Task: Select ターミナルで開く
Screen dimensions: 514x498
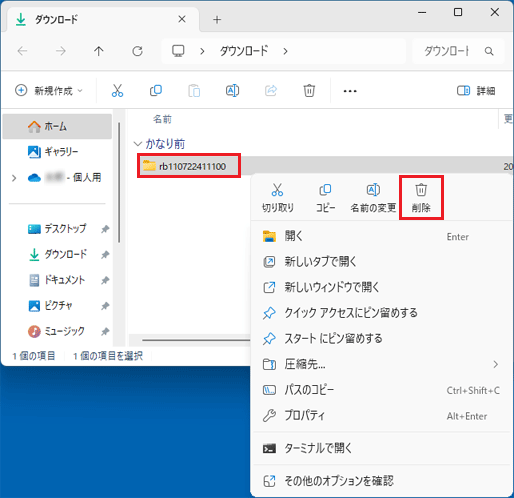Action: tap(381, 448)
